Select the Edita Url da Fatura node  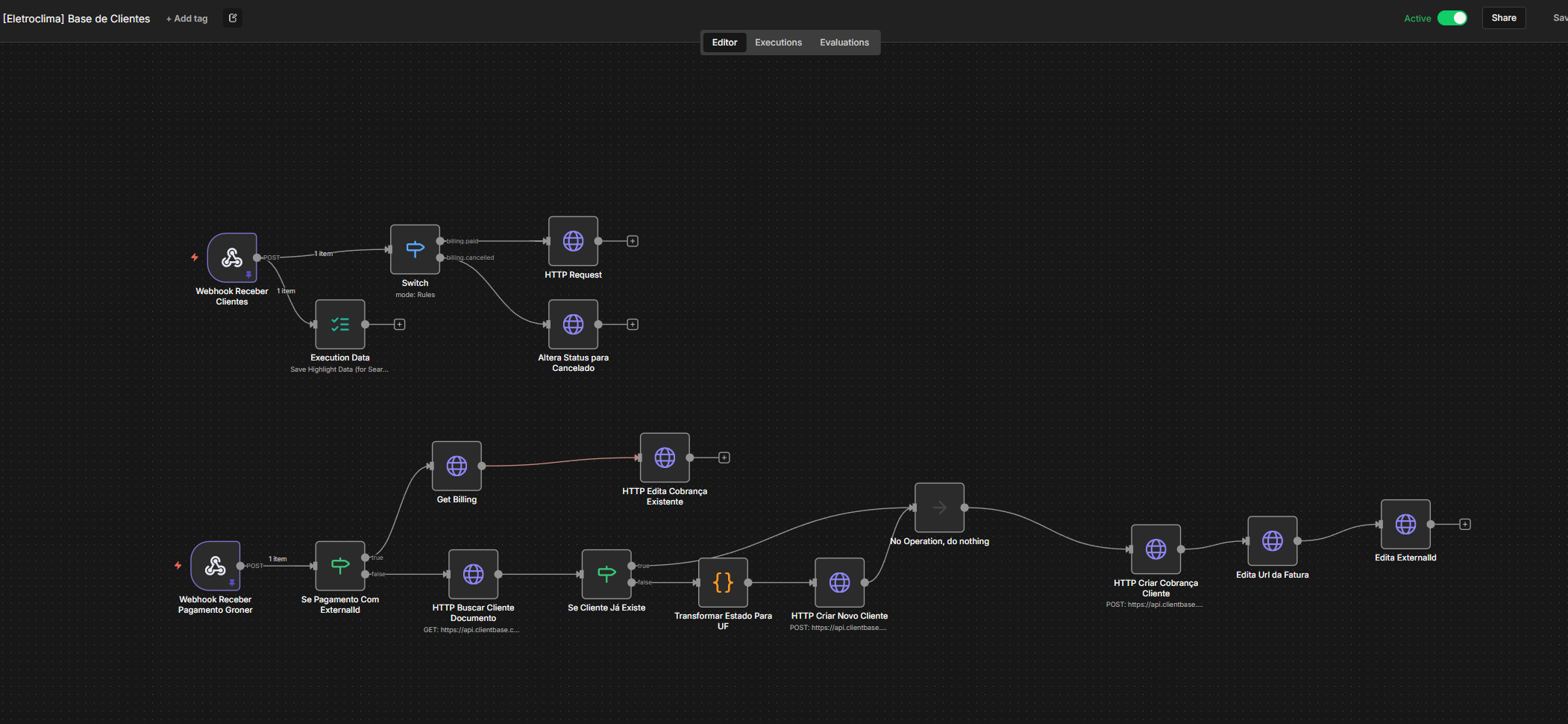tap(1272, 541)
